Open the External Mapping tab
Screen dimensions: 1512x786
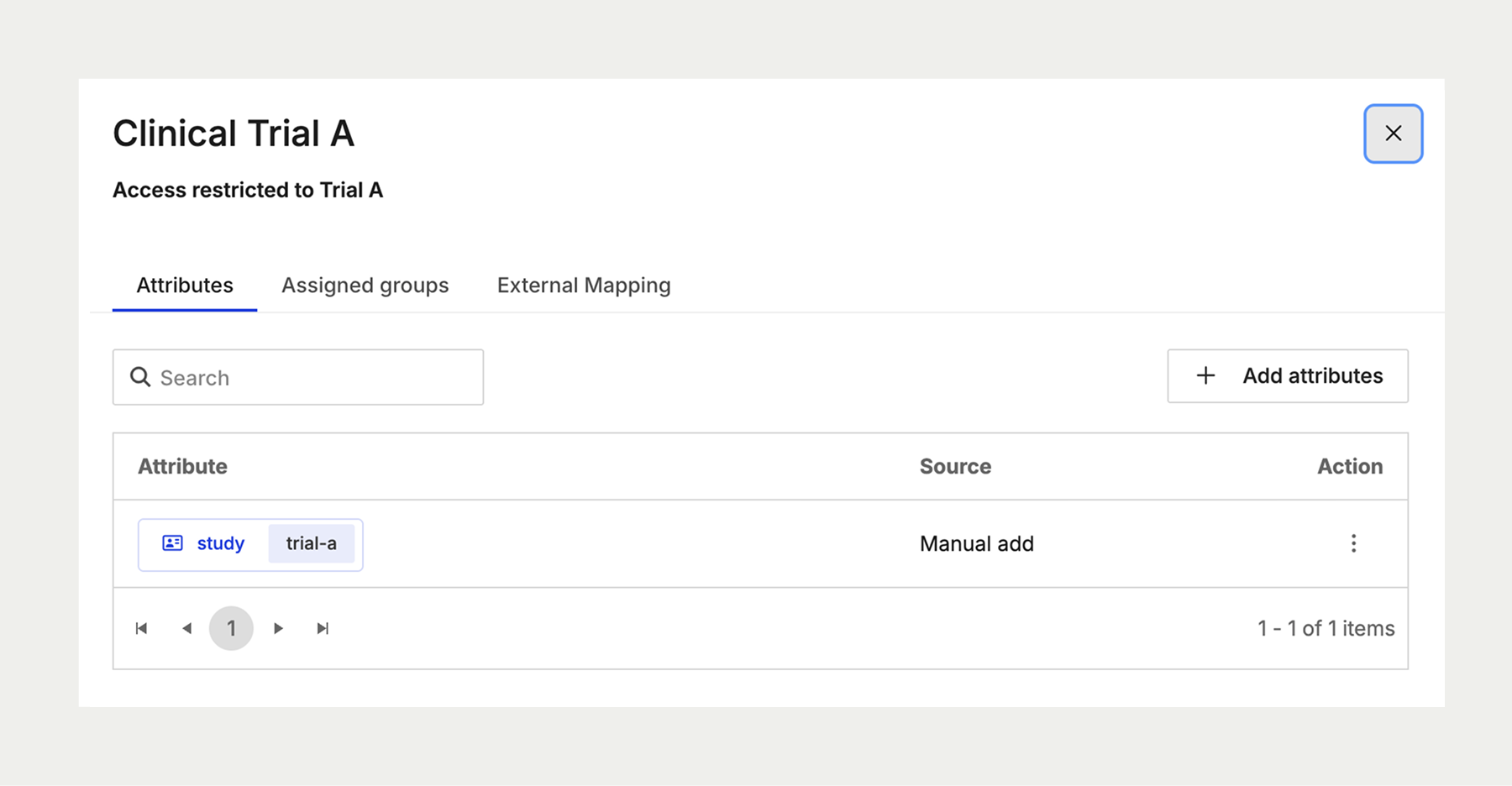pyautogui.click(x=584, y=286)
